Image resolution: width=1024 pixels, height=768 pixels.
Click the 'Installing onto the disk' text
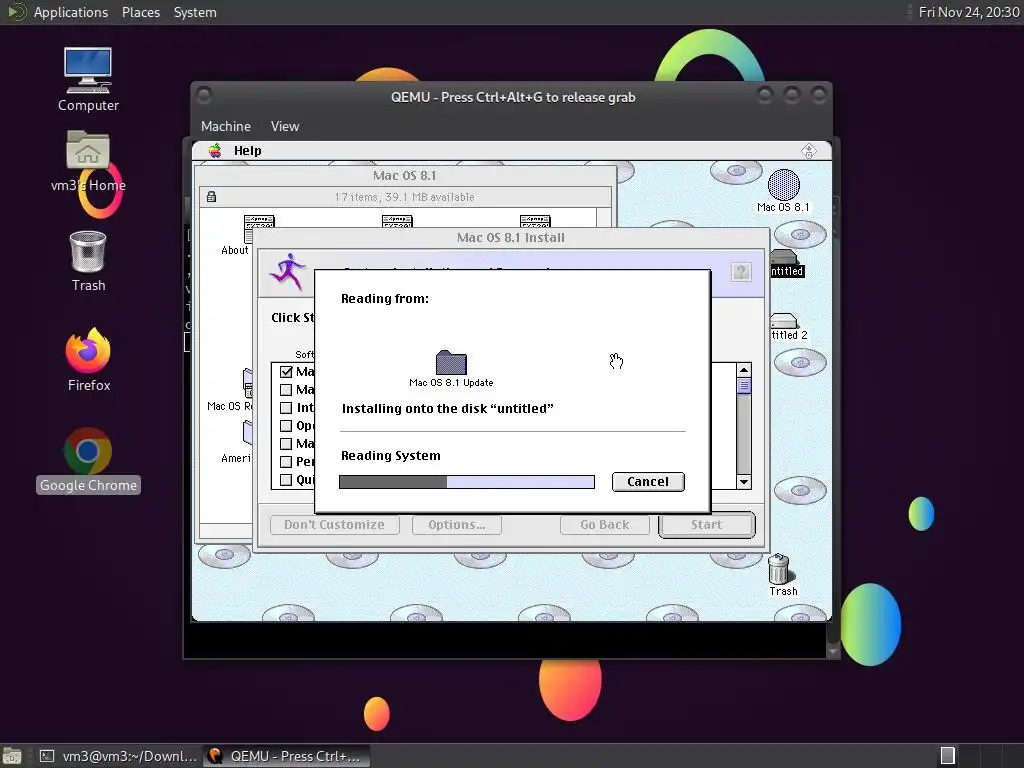(447, 409)
